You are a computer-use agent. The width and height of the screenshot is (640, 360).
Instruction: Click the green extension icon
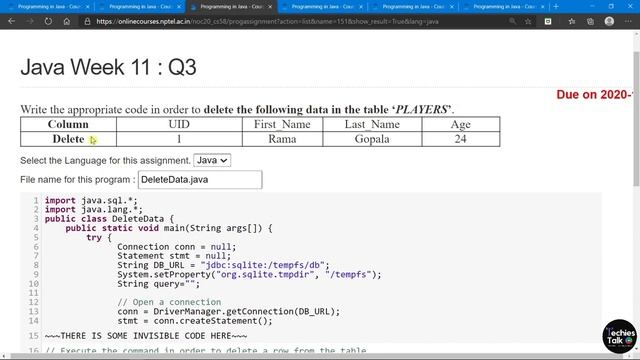coord(548,21)
